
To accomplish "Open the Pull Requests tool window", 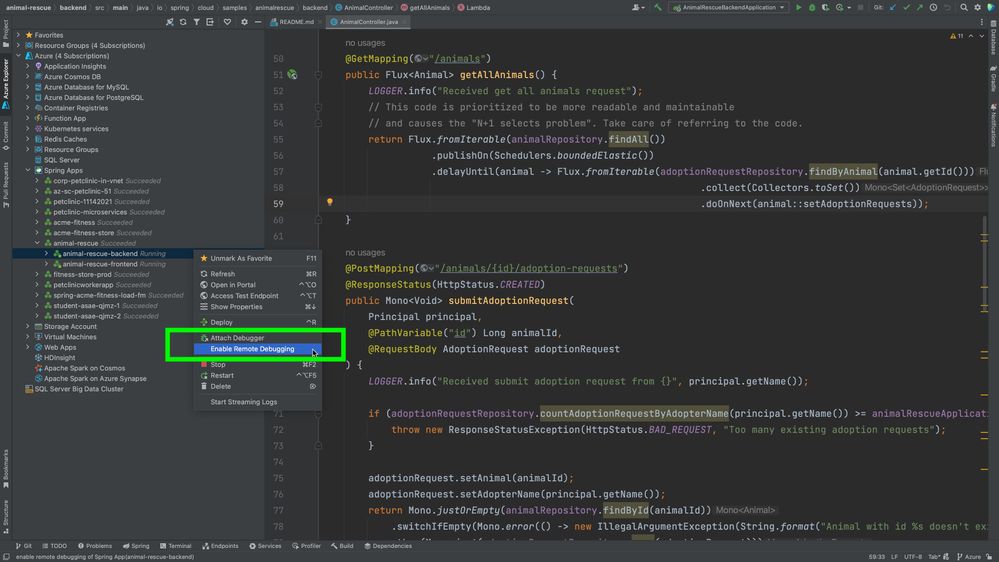I will click(6, 184).
